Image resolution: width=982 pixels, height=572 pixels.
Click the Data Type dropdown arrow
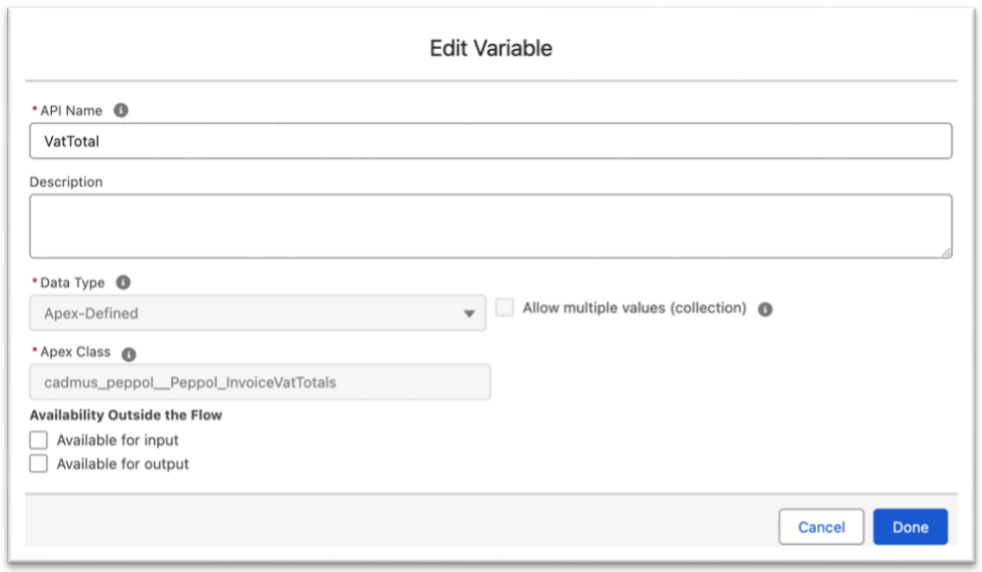point(468,314)
